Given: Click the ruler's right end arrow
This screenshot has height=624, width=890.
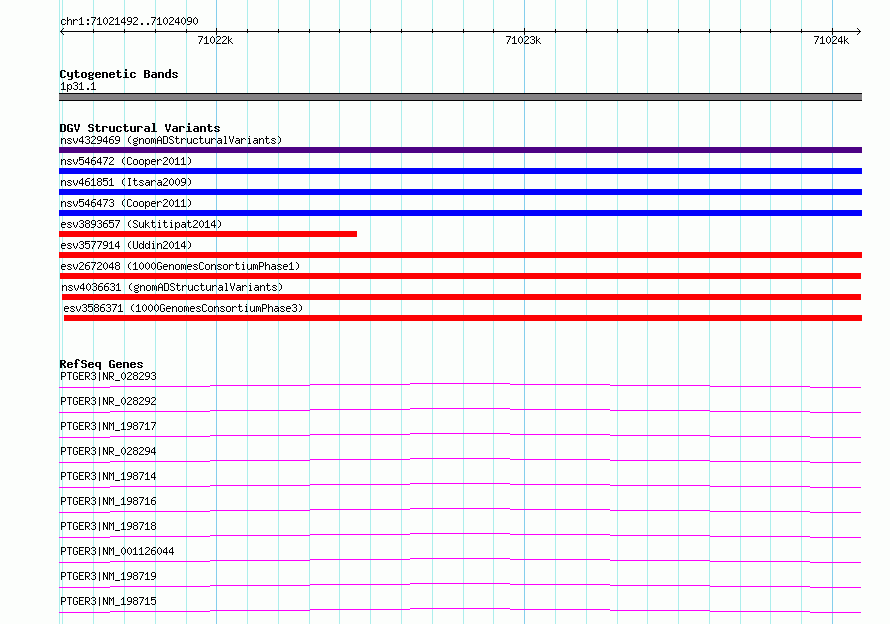Looking at the screenshot, I should (859, 31).
